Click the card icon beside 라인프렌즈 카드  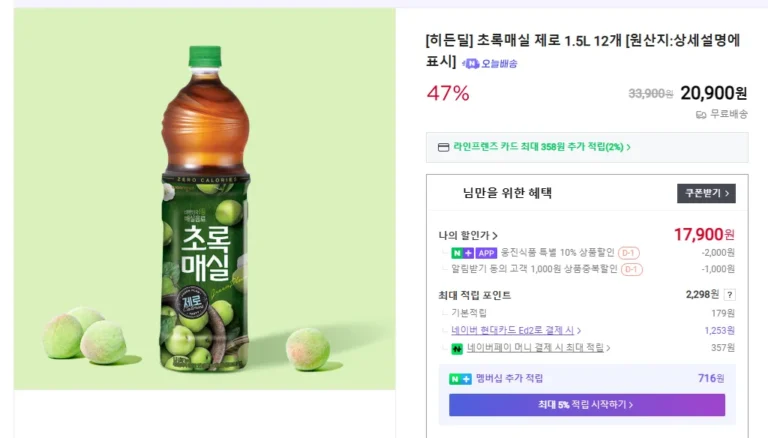click(x=443, y=147)
